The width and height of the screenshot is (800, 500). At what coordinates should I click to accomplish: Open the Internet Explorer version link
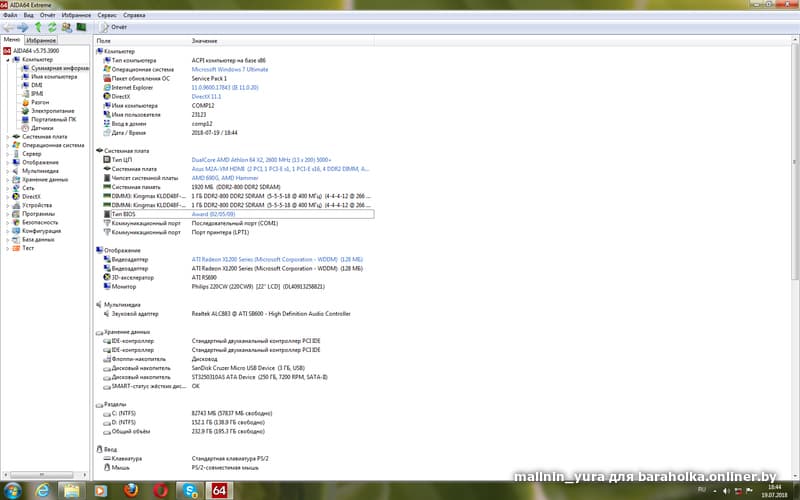pyautogui.click(x=225, y=88)
